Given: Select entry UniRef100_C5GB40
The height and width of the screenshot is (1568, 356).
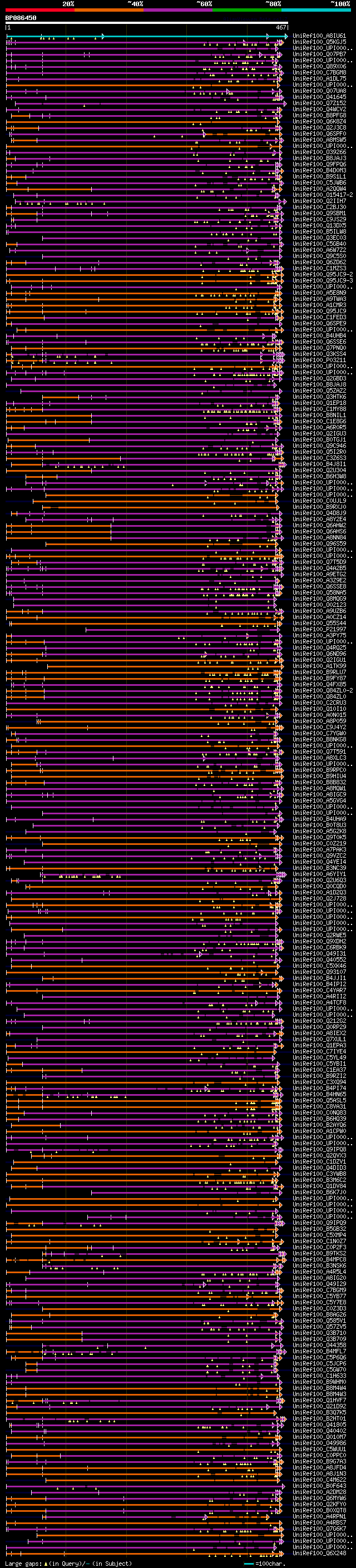Looking at the screenshot, I should 319,244.
